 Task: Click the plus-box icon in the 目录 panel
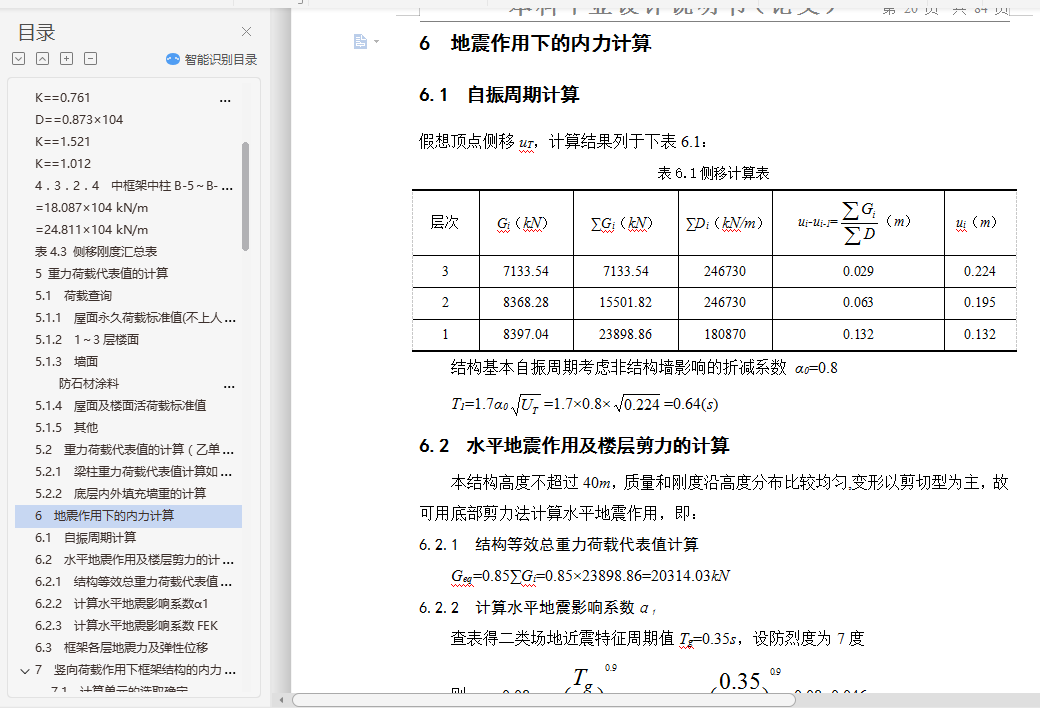(66, 58)
